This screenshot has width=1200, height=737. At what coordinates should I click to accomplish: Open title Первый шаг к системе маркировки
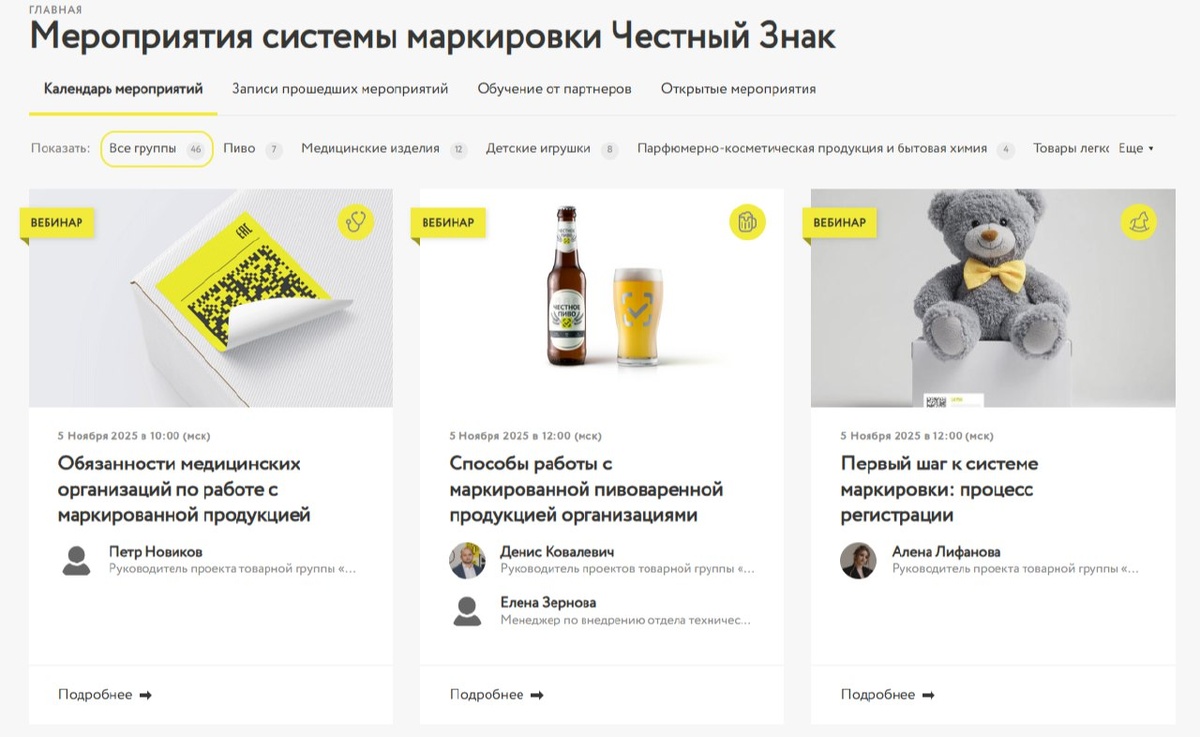point(939,490)
